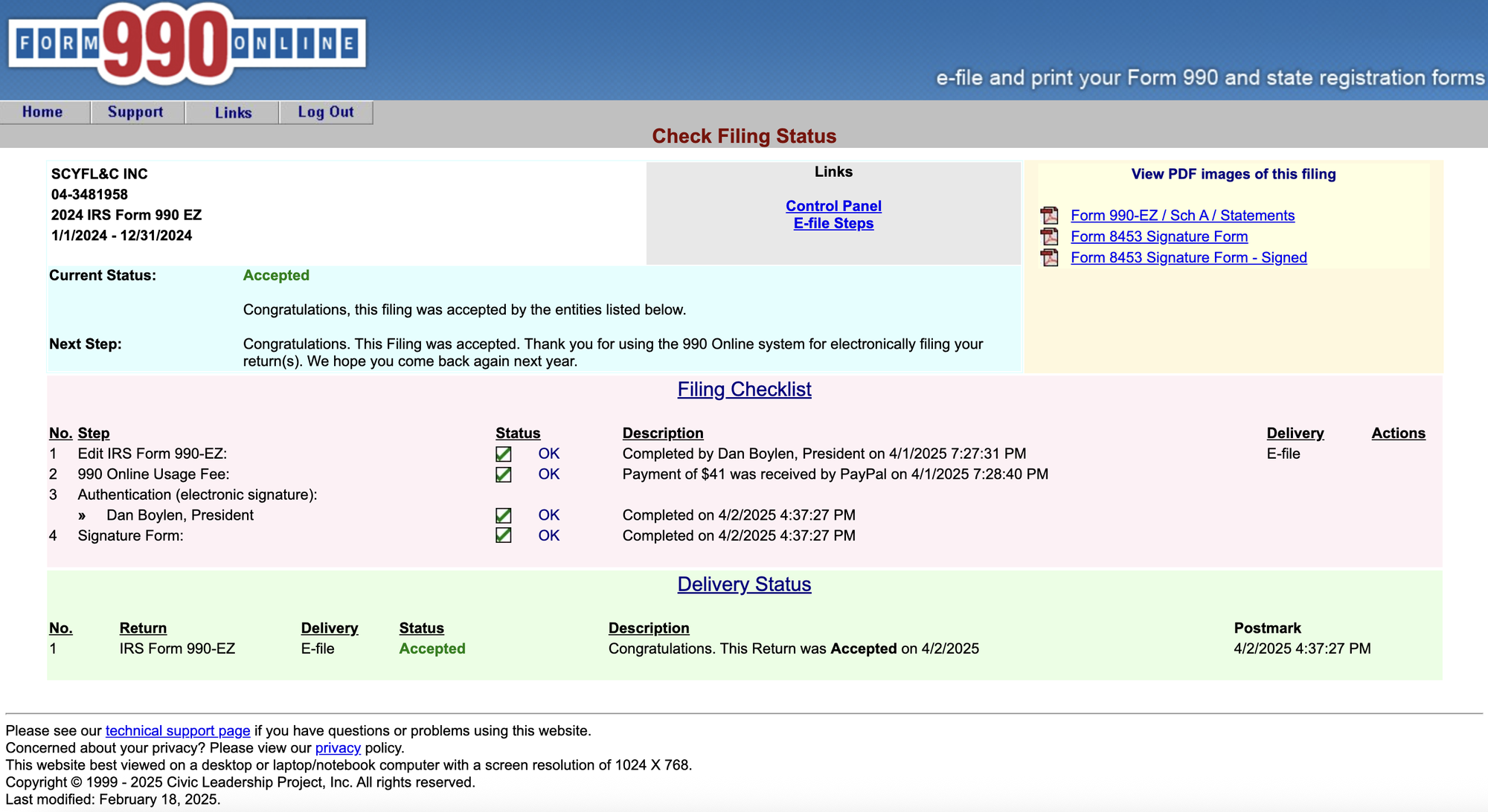The image size is (1488, 812).
Task: Click OK status for Edit IRS Form 990-EZ
Action: [x=549, y=454]
